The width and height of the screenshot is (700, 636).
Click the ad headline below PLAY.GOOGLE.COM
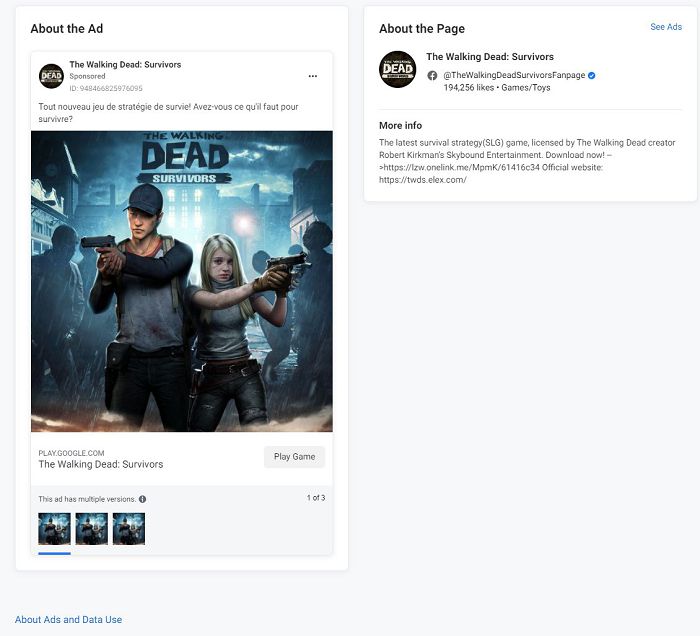100,464
